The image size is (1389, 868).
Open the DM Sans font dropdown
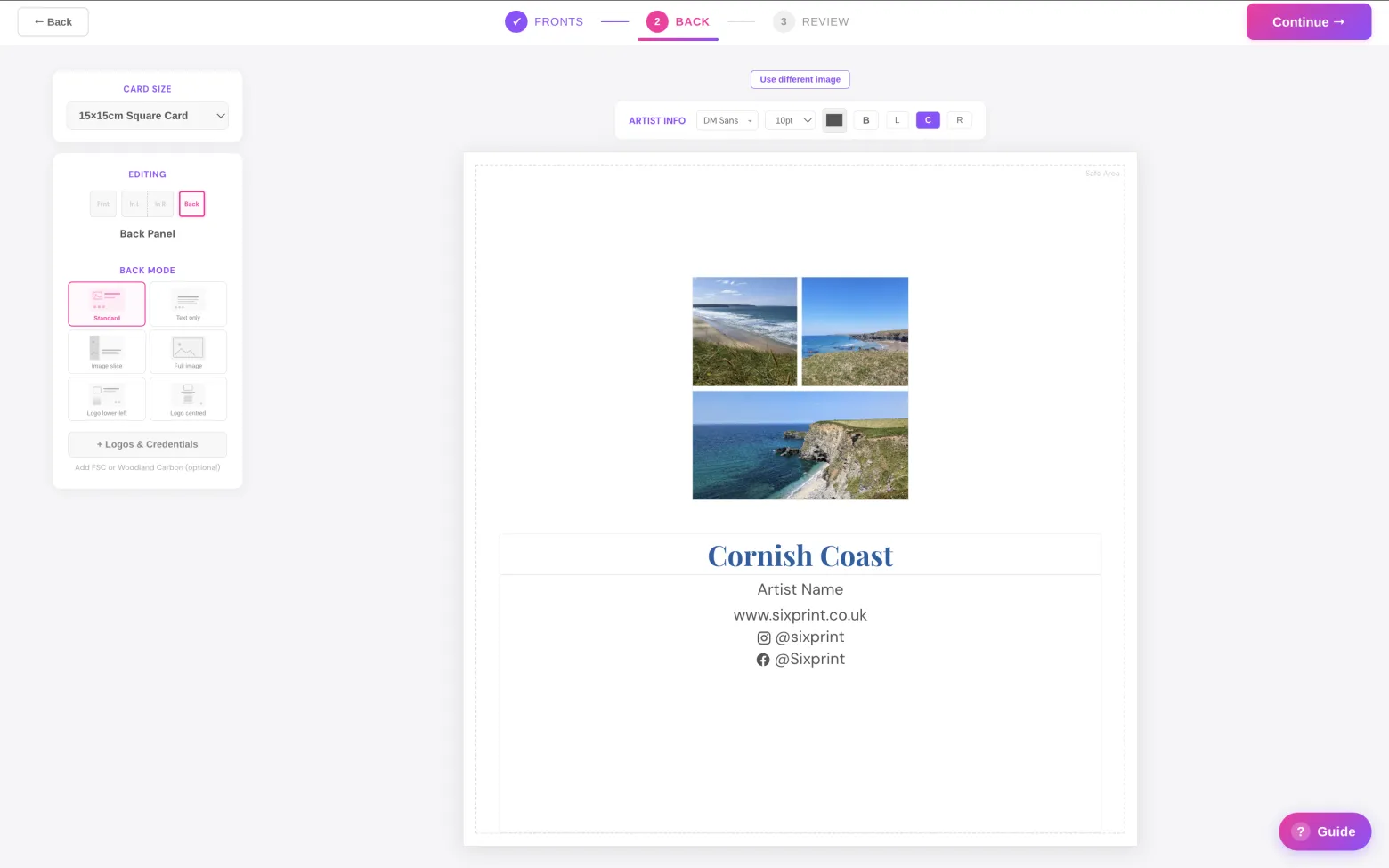pyautogui.click(x=727, y=120)
